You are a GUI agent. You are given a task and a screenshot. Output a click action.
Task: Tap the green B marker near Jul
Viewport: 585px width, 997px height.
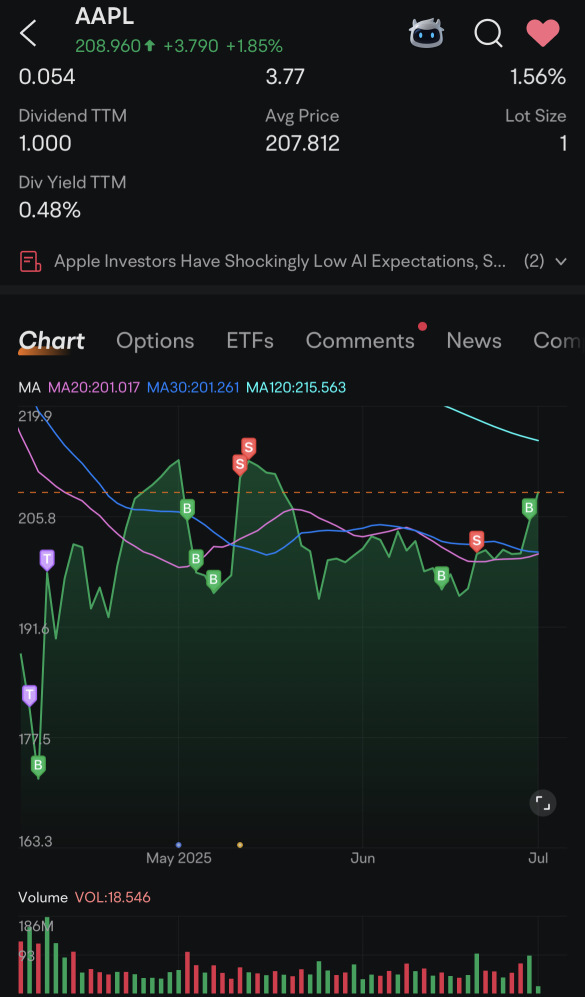[528, 507]
